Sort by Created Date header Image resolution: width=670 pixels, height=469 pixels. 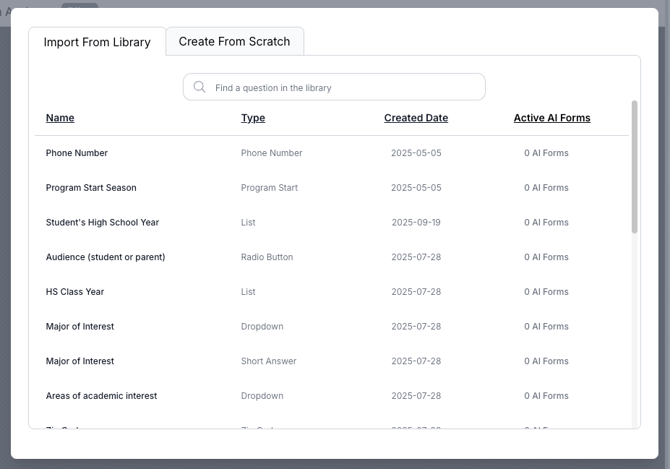pos(416,118)
